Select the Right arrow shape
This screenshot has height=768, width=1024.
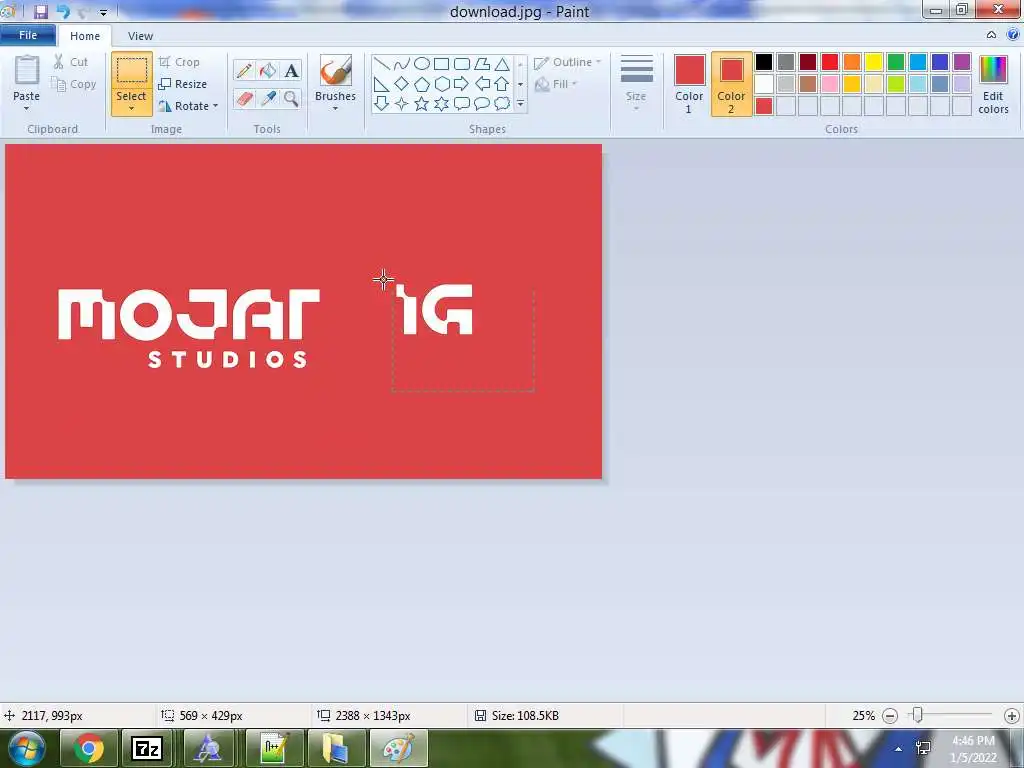coord(462,84)
